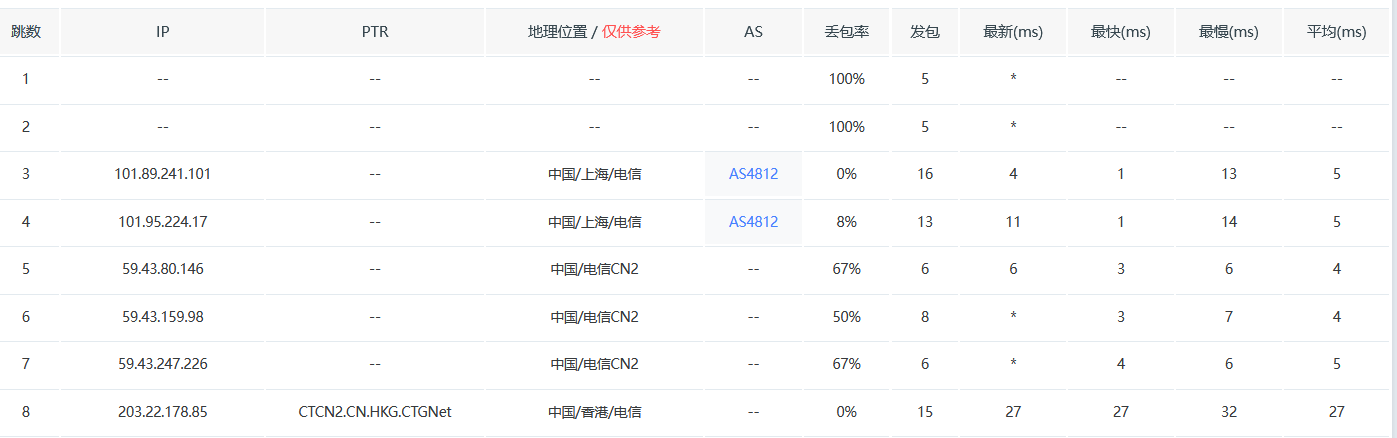Click the IP address 203.22.178.85
1397x438 pixels.
coord(163,412)
